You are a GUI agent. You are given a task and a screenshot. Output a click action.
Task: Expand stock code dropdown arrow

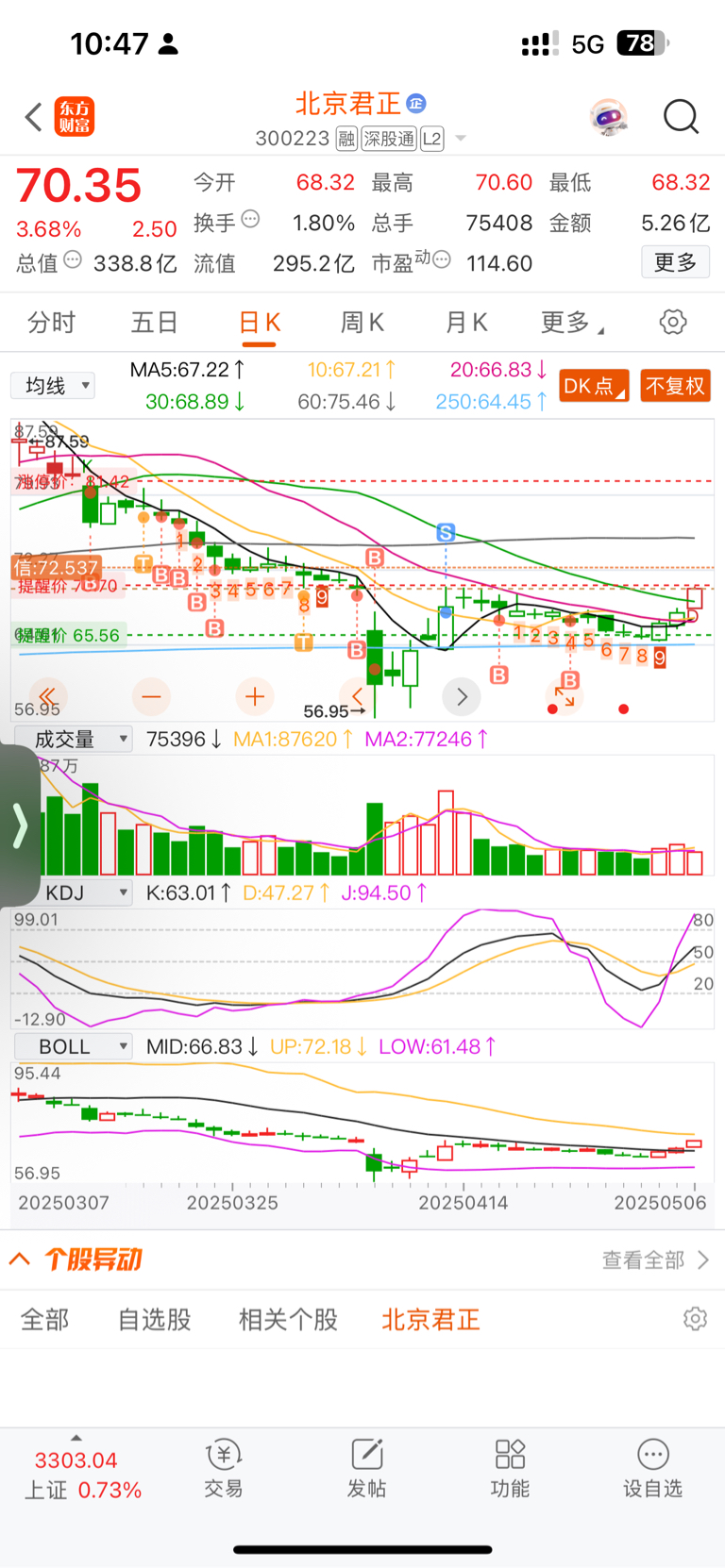461,139
